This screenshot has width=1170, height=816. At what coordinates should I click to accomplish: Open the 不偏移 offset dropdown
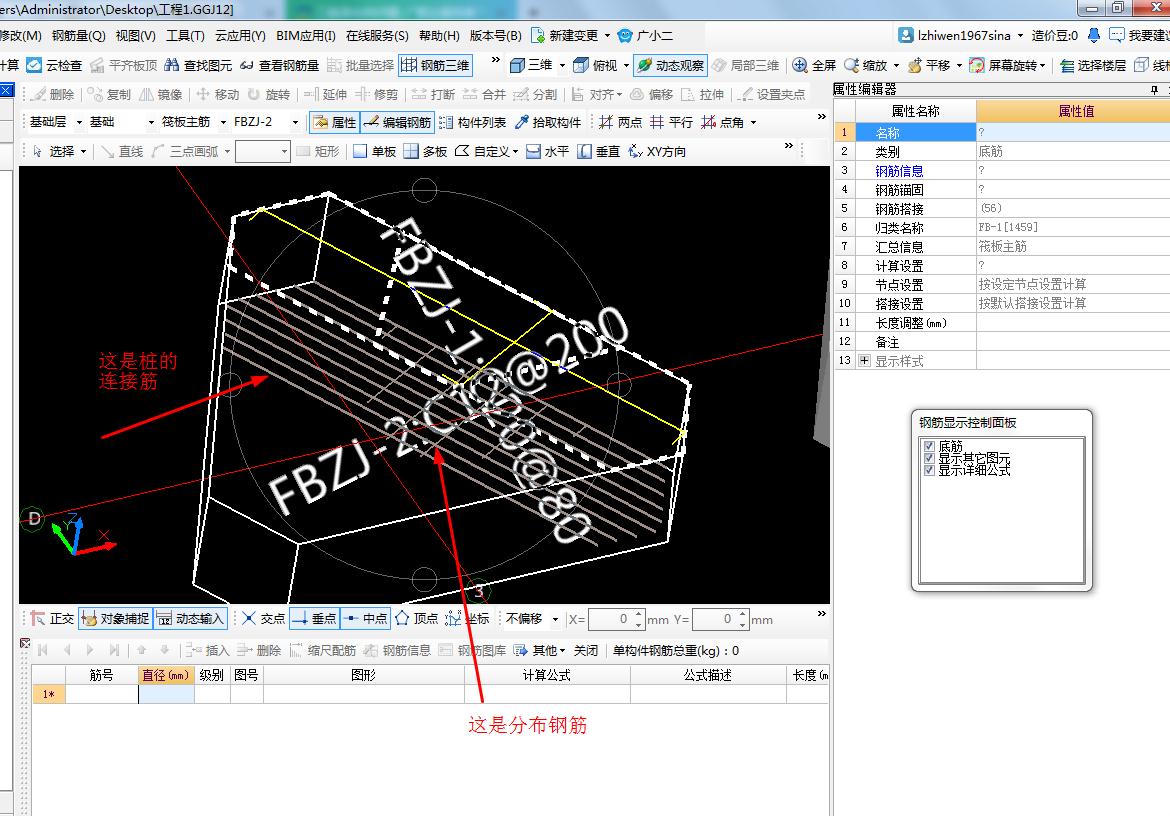555,619
